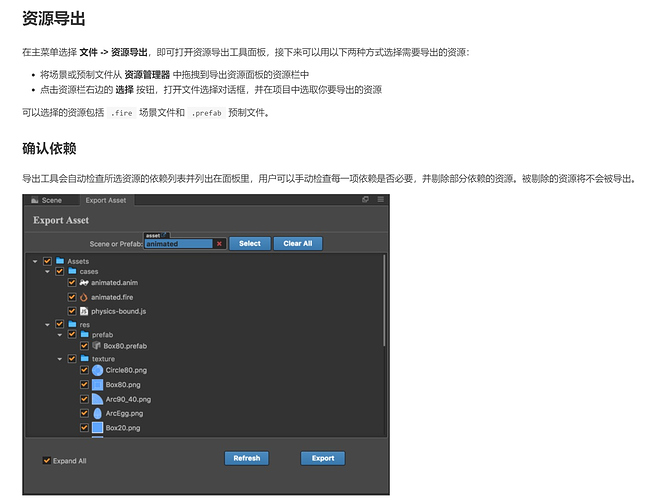Screen dimensions: 655x500
Task: Click the prefab folder icon
Action: click(x=84, y=334)
